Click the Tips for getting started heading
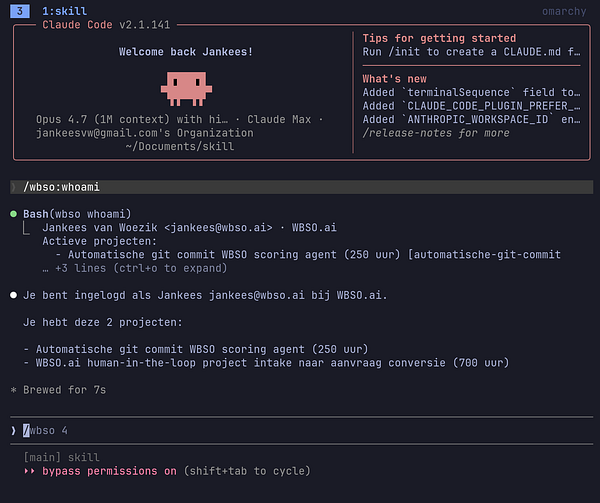 [439, 38]
